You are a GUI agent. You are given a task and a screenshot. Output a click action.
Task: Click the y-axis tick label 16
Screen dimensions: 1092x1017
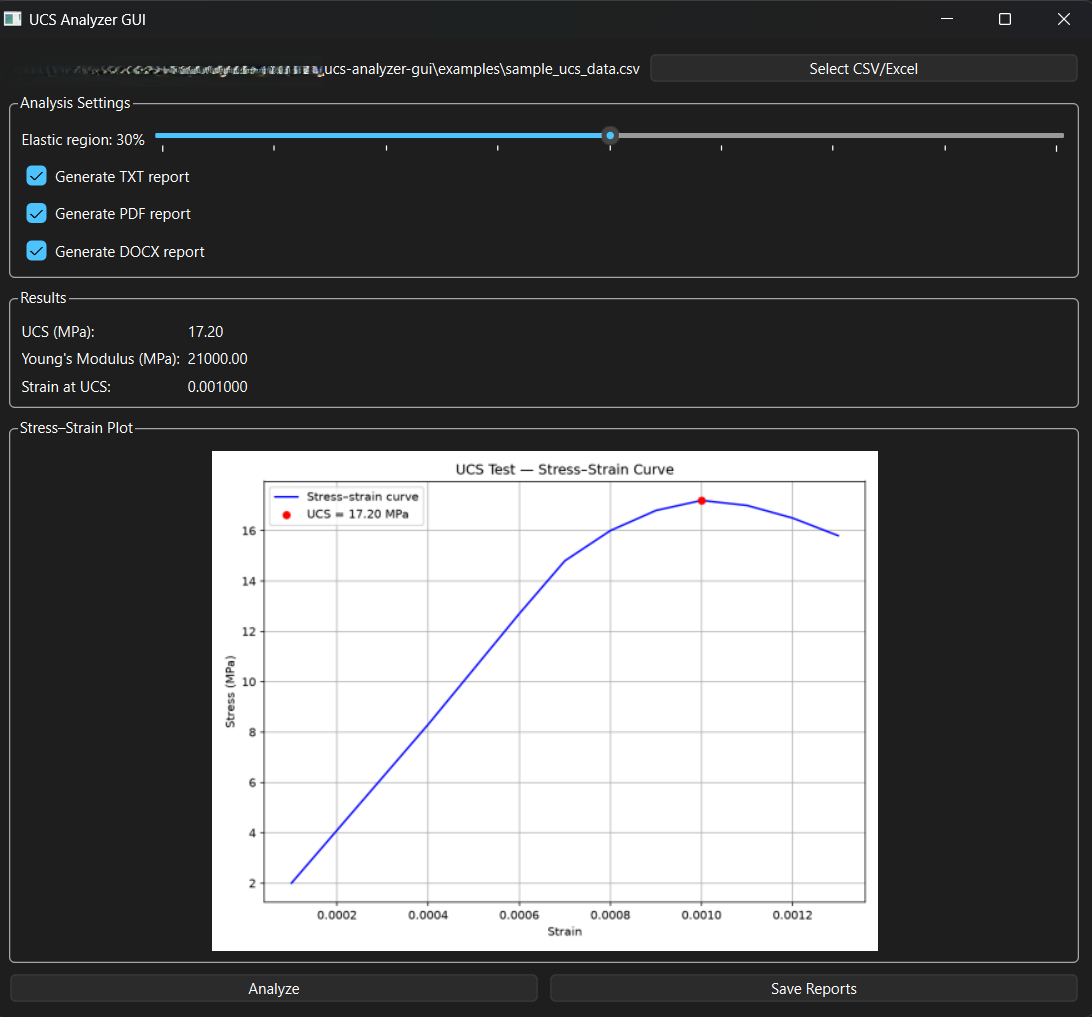249,531
